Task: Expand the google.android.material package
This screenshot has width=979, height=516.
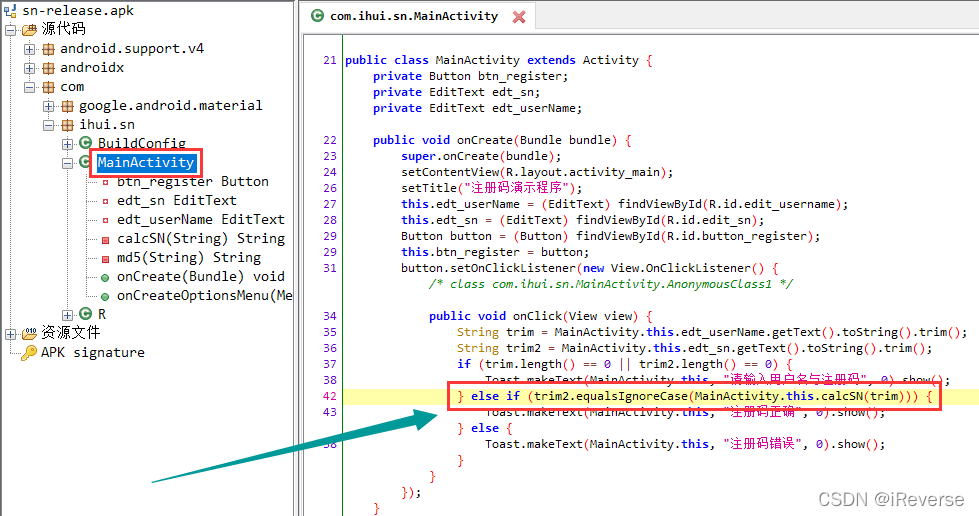Action: pos(49,106)
